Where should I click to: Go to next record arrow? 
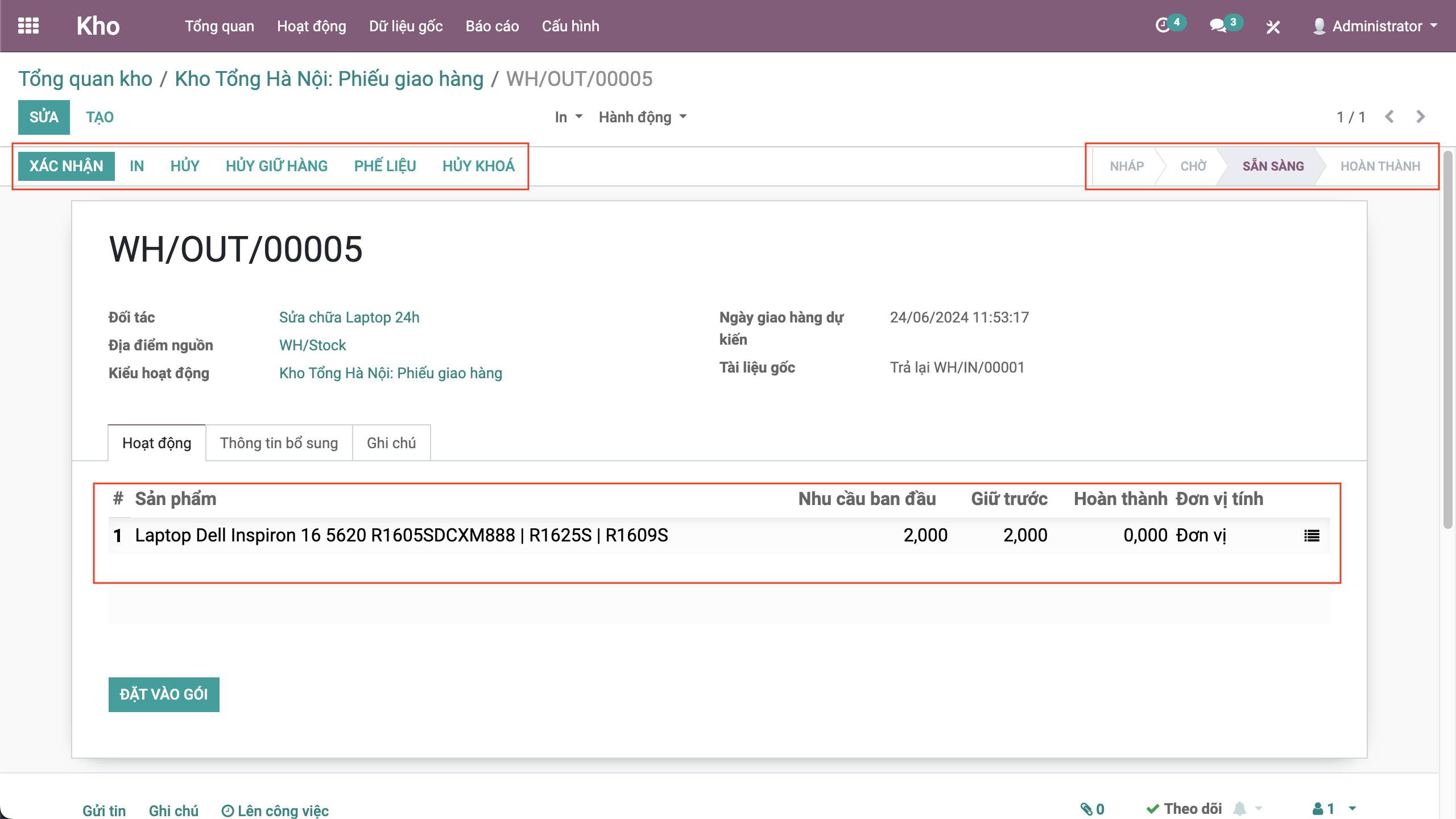click(1421, 117)
